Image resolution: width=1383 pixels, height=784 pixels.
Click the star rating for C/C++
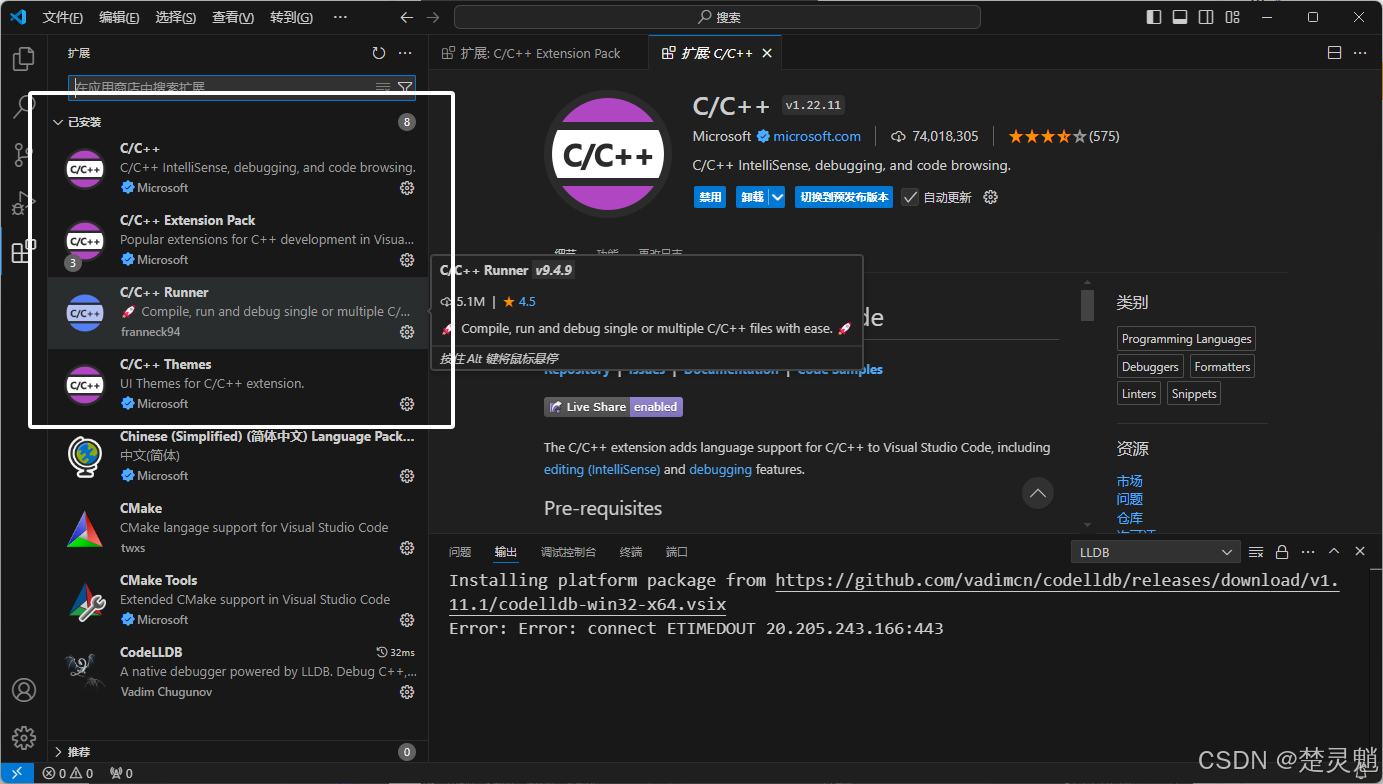(1064, 136)
